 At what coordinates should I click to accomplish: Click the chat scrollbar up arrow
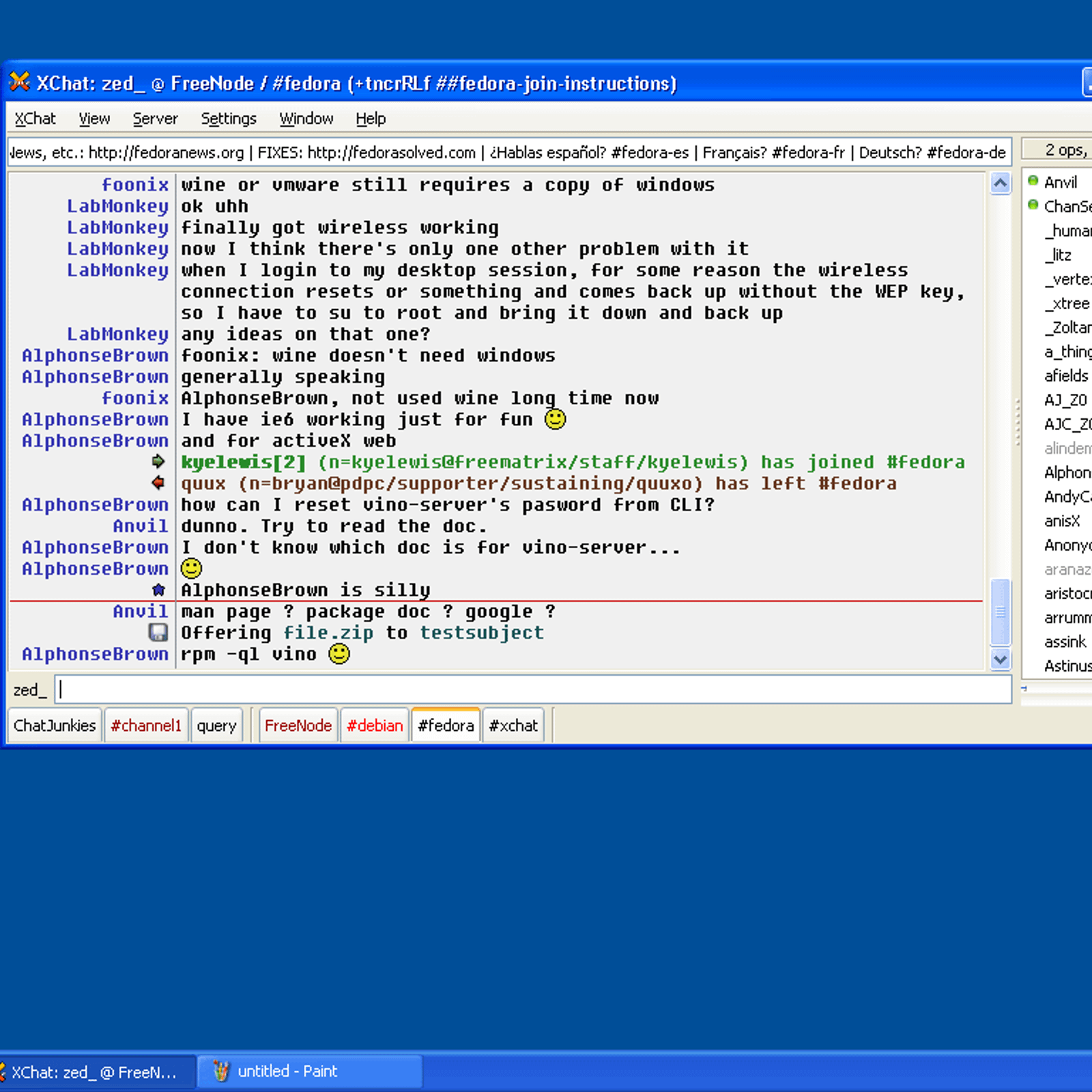point(1001,183)
